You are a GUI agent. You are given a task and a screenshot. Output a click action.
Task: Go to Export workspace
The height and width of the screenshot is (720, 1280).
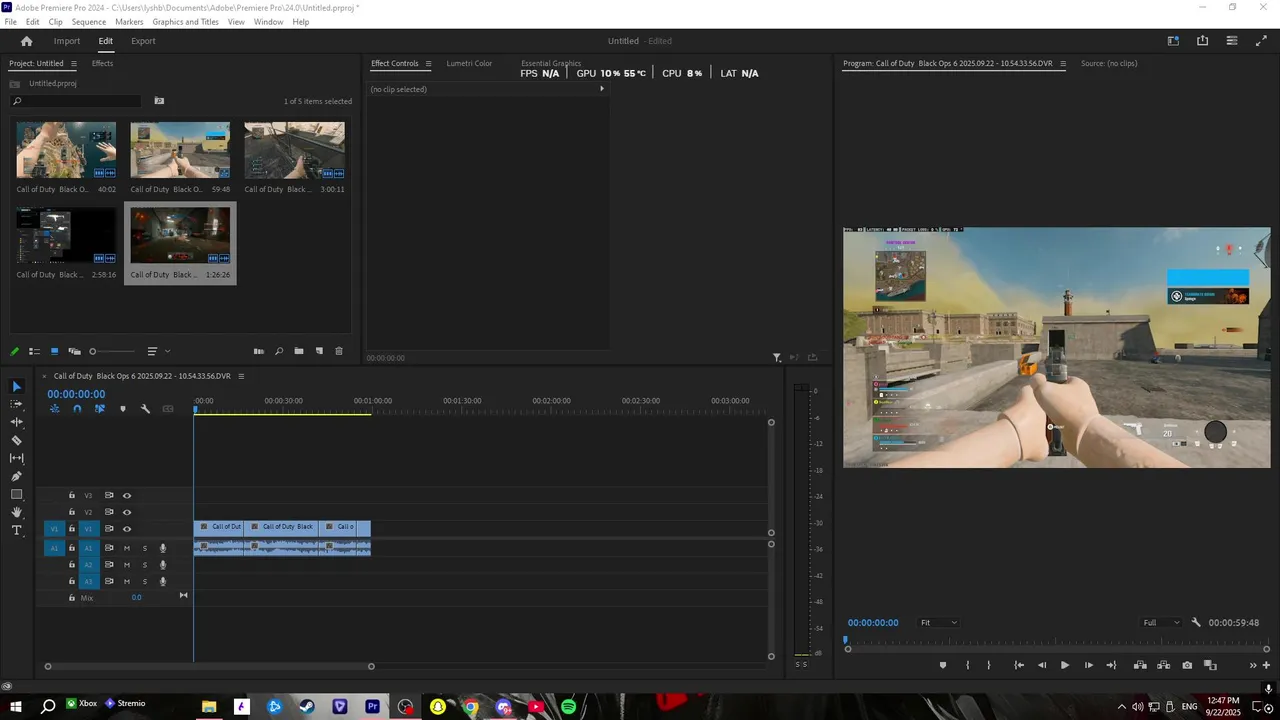pyautogui.click(x=143, y=41)
